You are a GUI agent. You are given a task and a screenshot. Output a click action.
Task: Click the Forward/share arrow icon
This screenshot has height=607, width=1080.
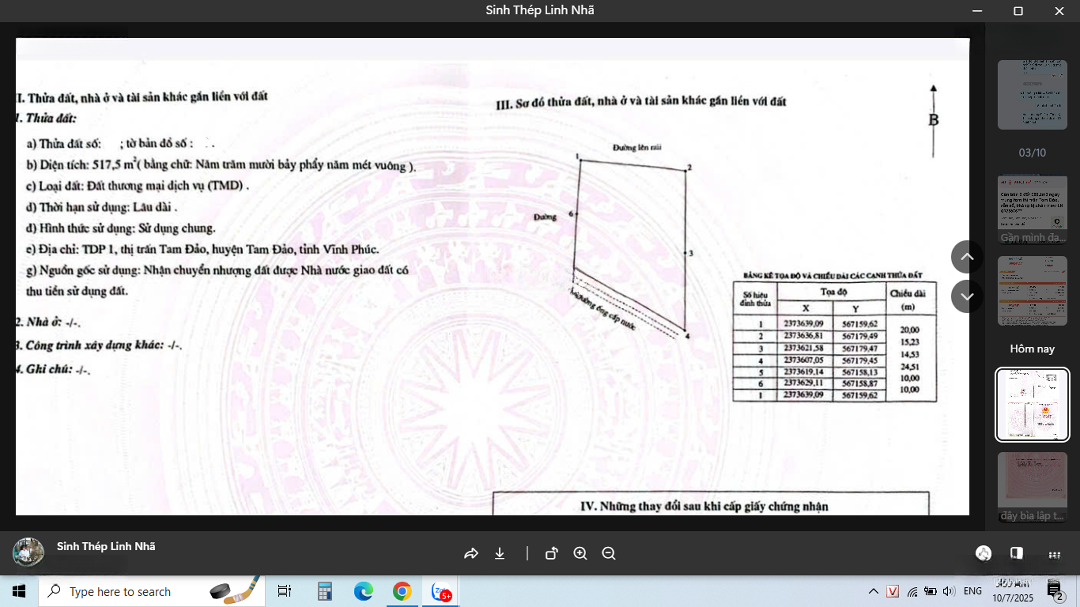click(x=471, y=554)
